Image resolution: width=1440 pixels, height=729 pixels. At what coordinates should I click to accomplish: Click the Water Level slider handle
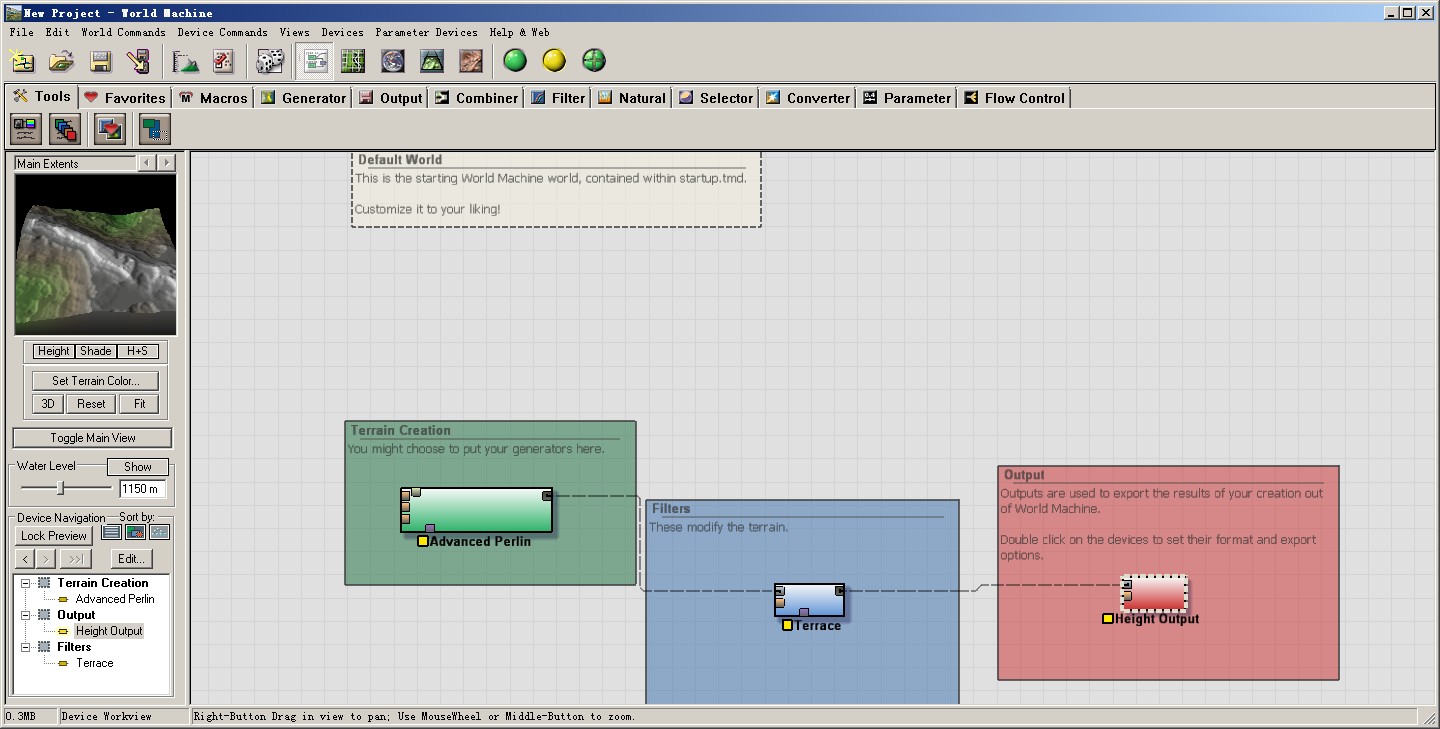61,488
